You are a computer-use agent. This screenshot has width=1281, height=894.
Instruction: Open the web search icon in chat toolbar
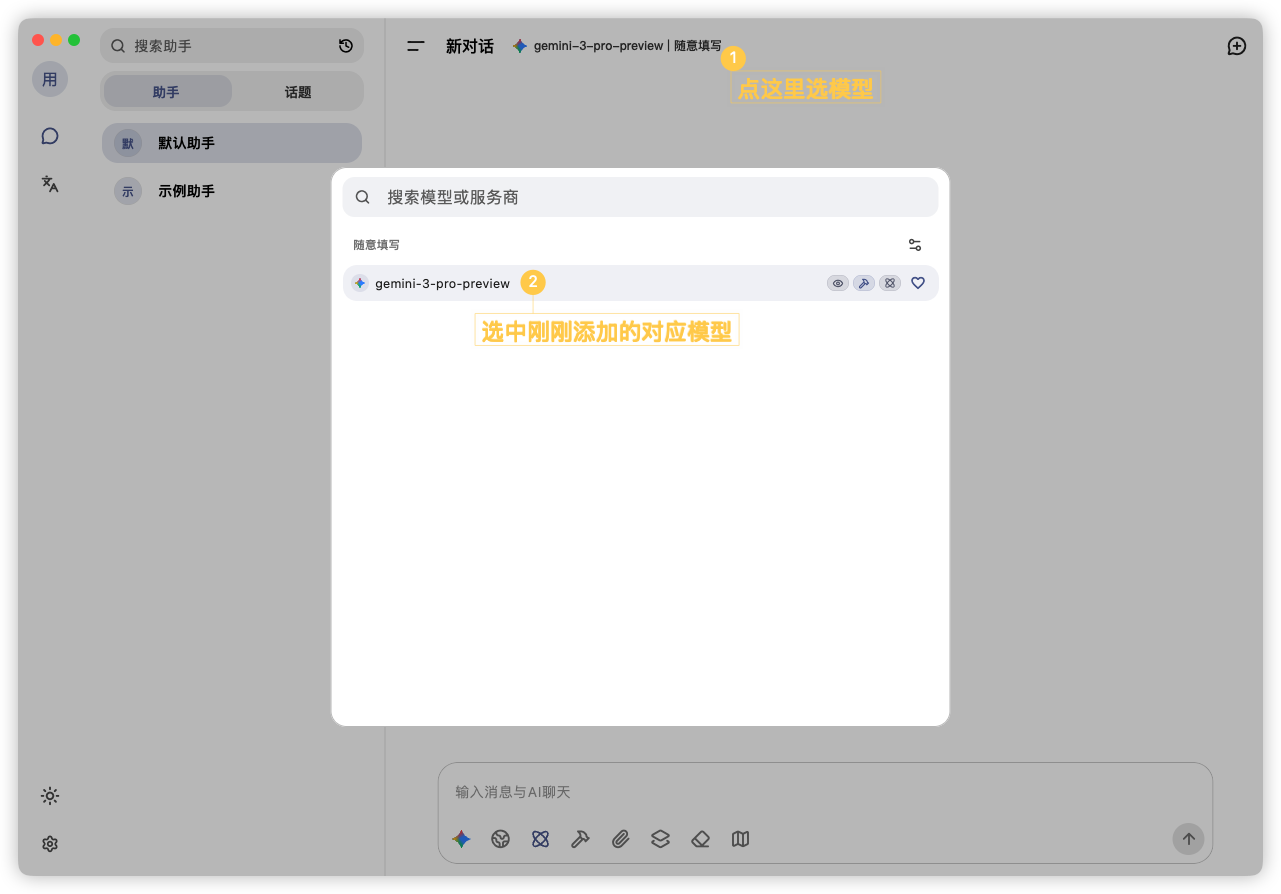click(500, 839)
